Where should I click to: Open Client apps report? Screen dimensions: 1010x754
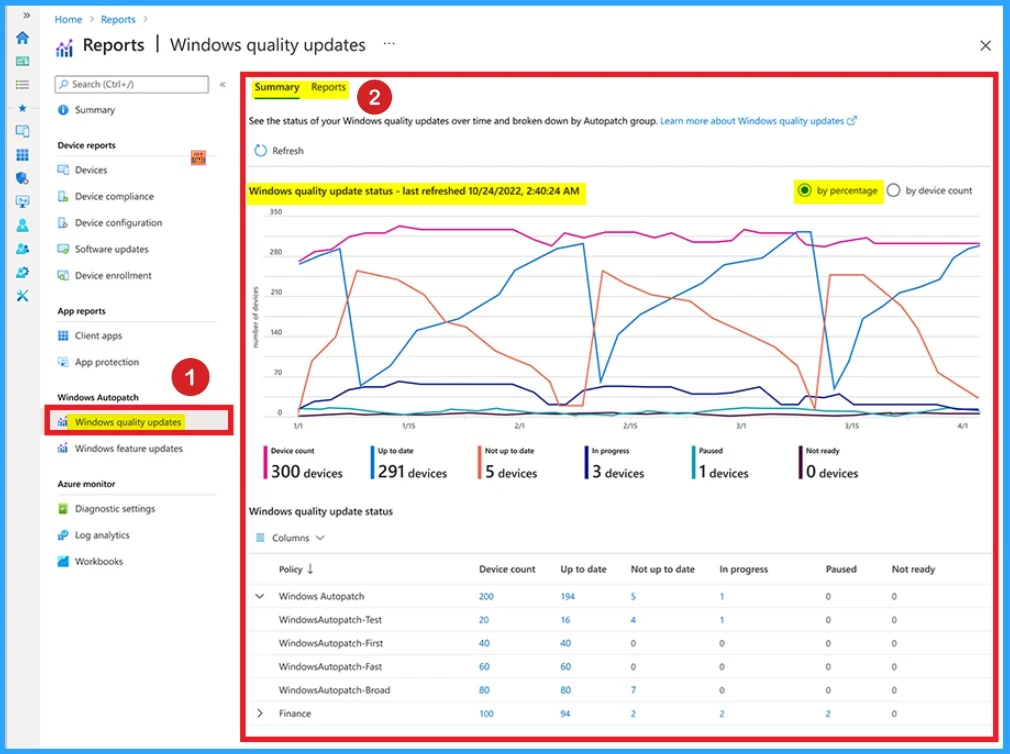point(98,335)
